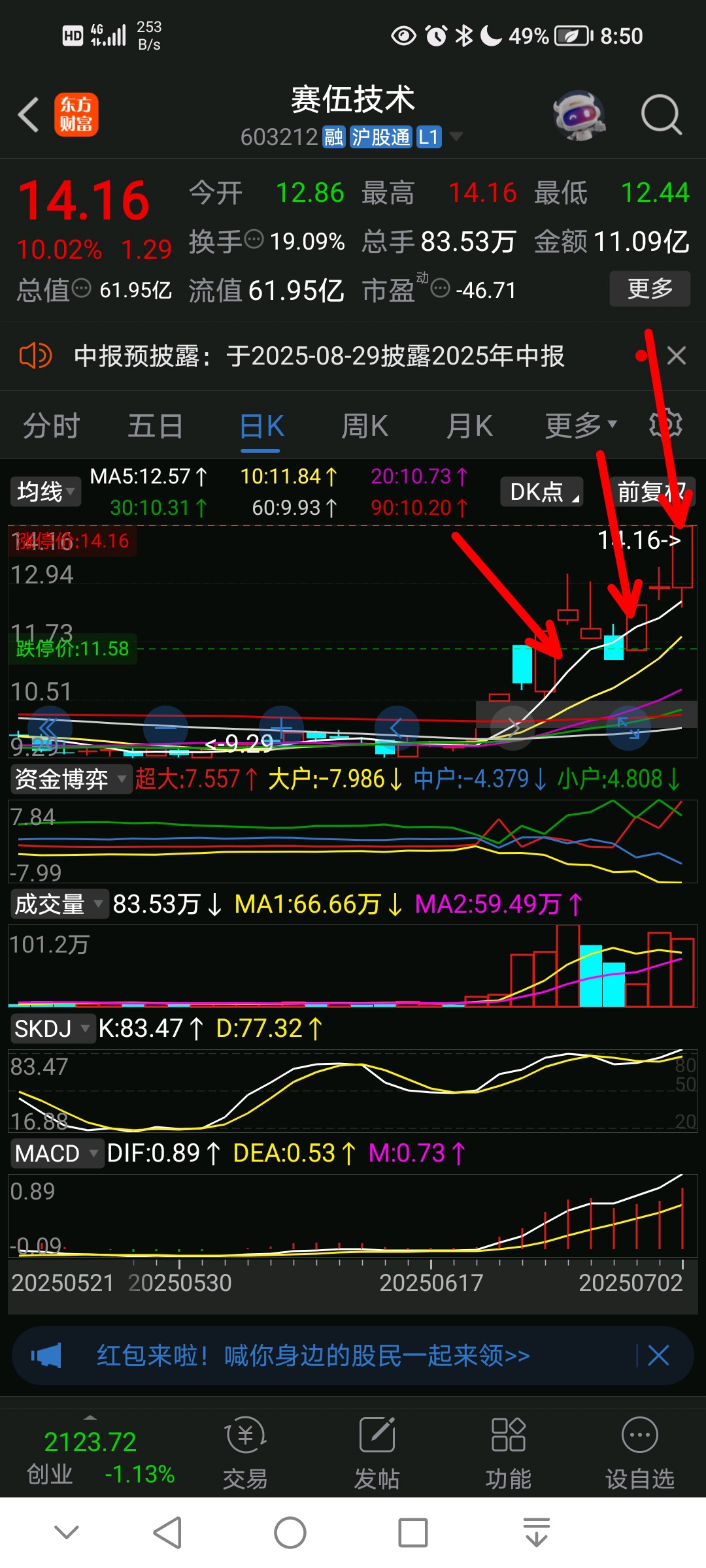Shift chart right with right-arrow control
This screenshot has width=706, height=1568.
[x=513, y=728]
